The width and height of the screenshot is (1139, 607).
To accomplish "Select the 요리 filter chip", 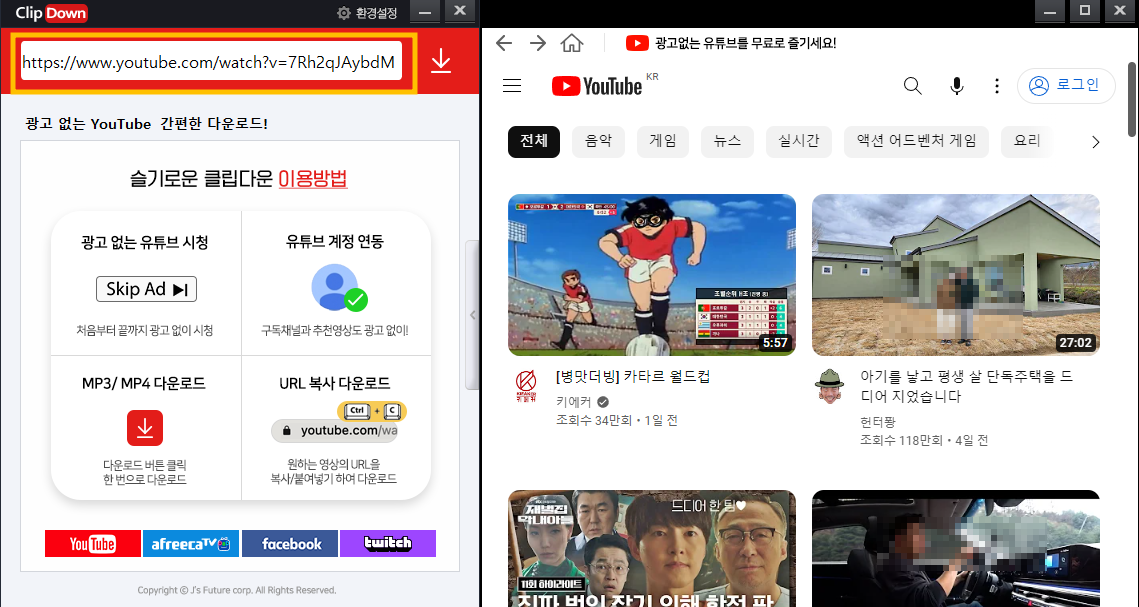I will coord(1027,142).
